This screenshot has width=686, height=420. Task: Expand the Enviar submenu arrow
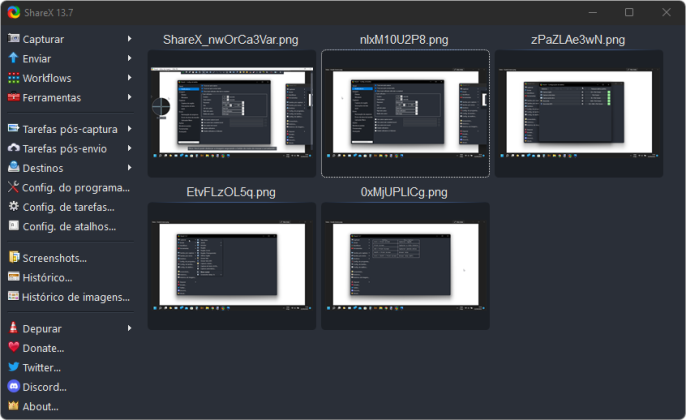click(130, 58)
